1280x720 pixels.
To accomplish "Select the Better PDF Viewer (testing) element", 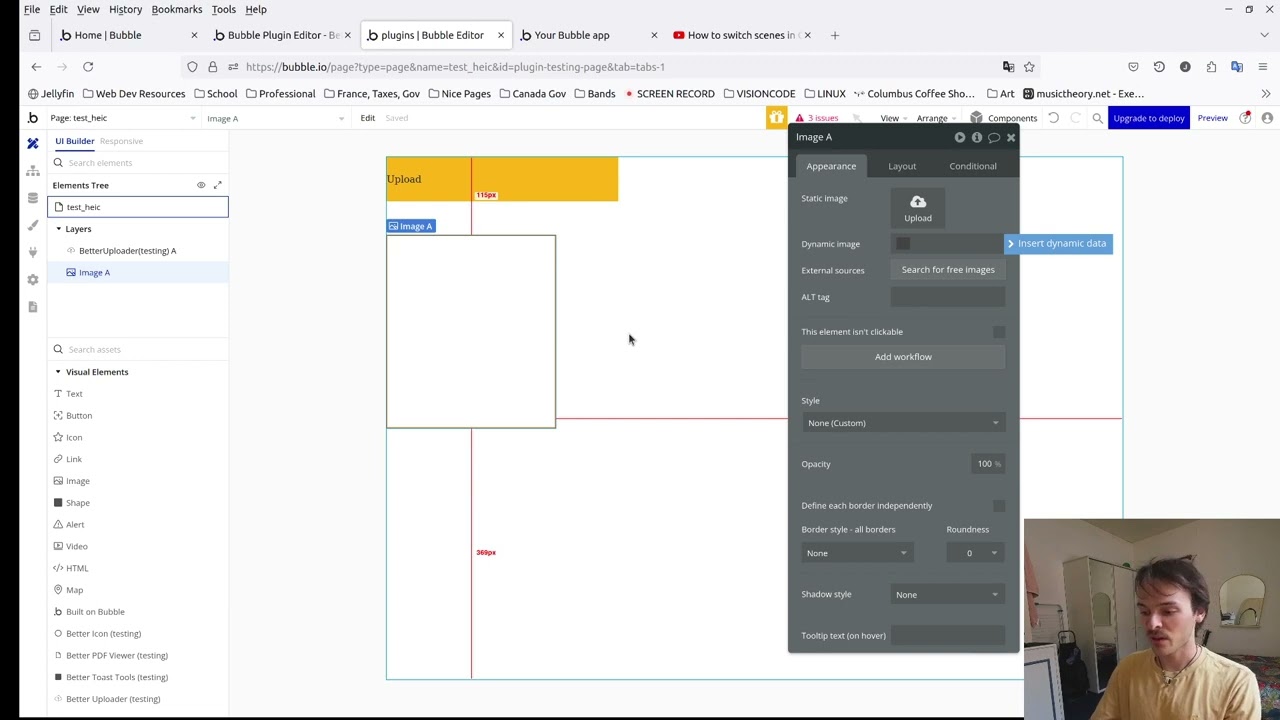I will pyautogui.click(x=117, y=656).
